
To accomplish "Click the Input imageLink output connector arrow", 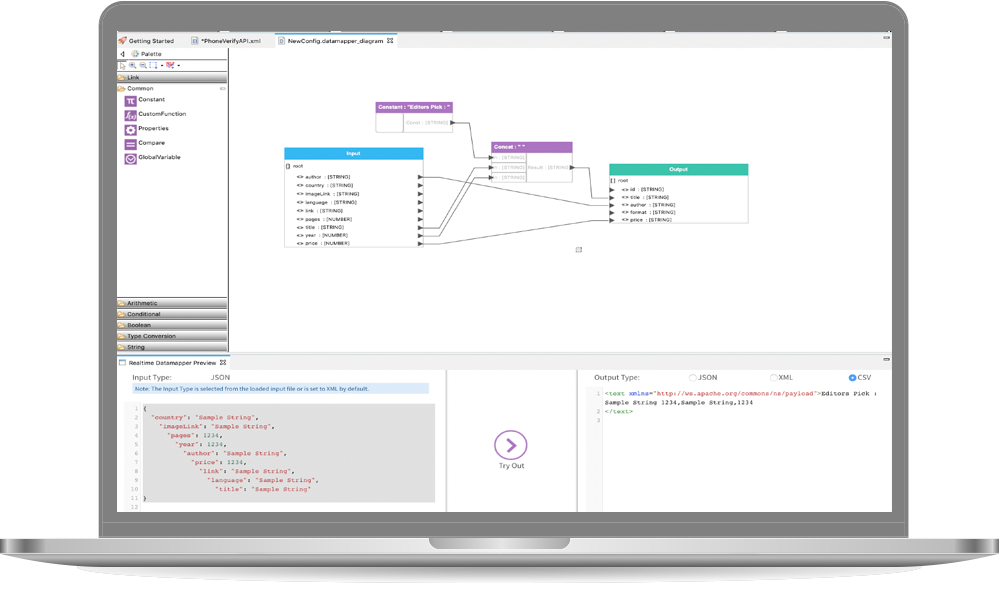I will [420, 194].
